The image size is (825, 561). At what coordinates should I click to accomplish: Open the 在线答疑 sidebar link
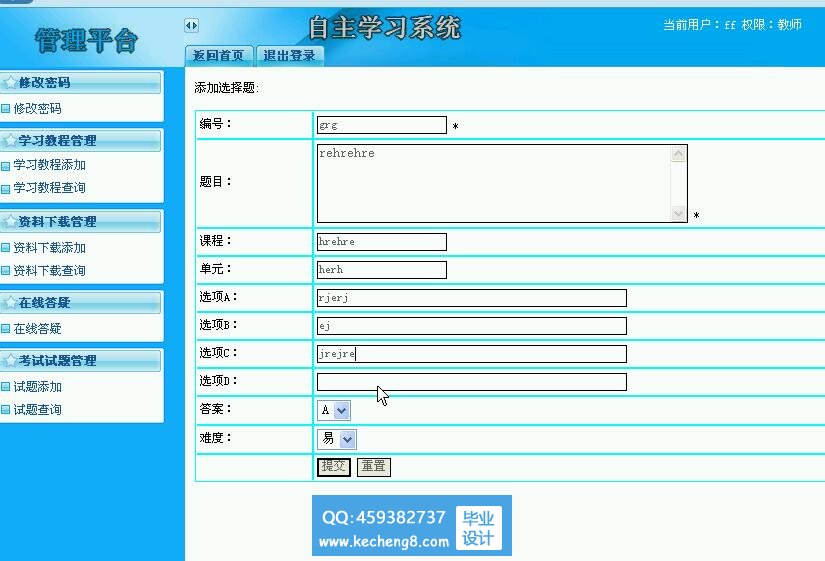37,328
